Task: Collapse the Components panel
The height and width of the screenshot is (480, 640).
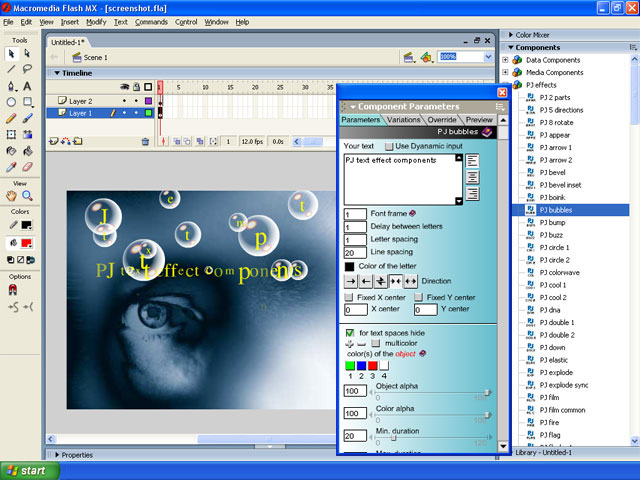Action: (x=511, y=47)
